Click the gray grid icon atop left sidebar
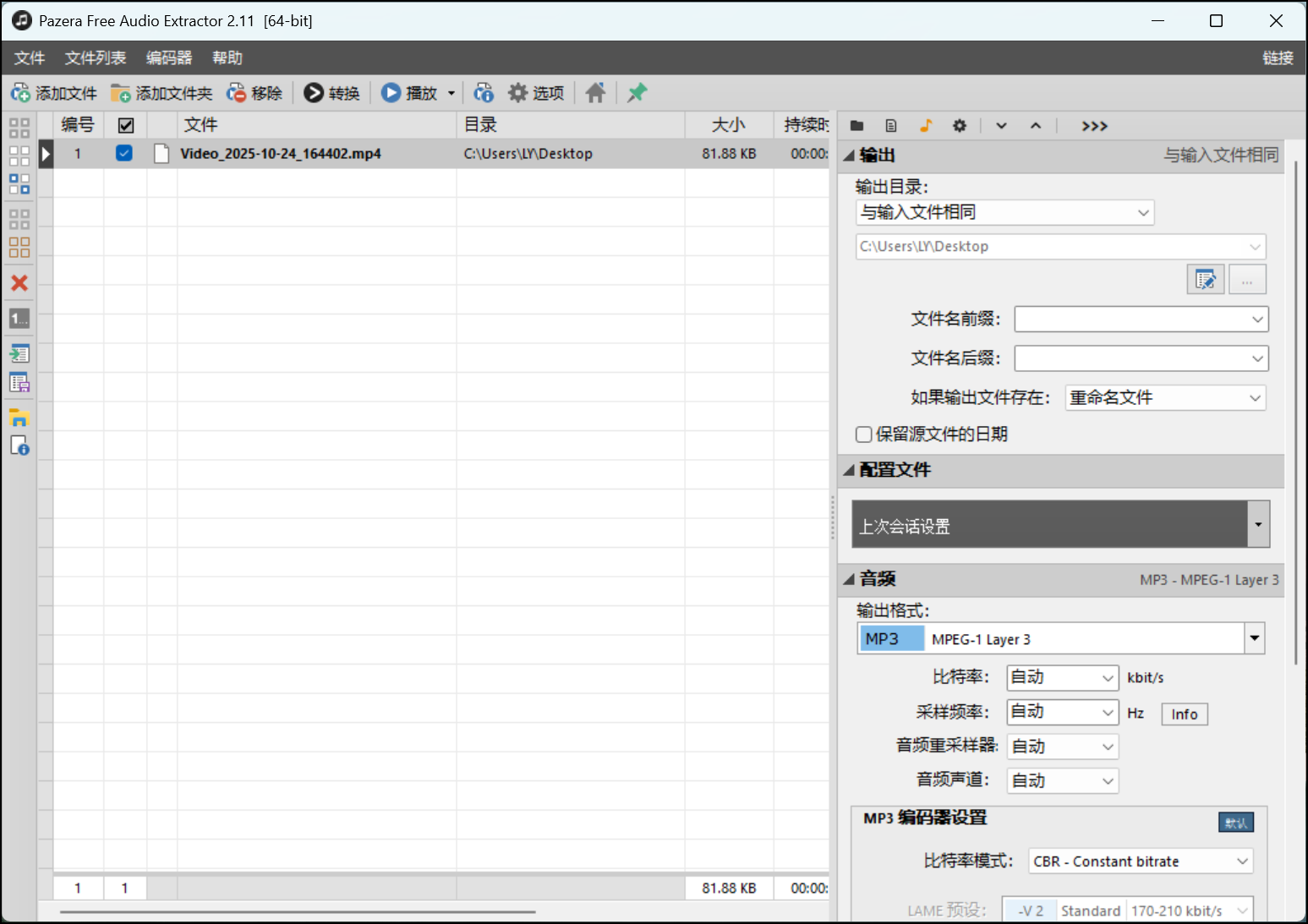This screenshot has width=1308, height=924. 19,128
